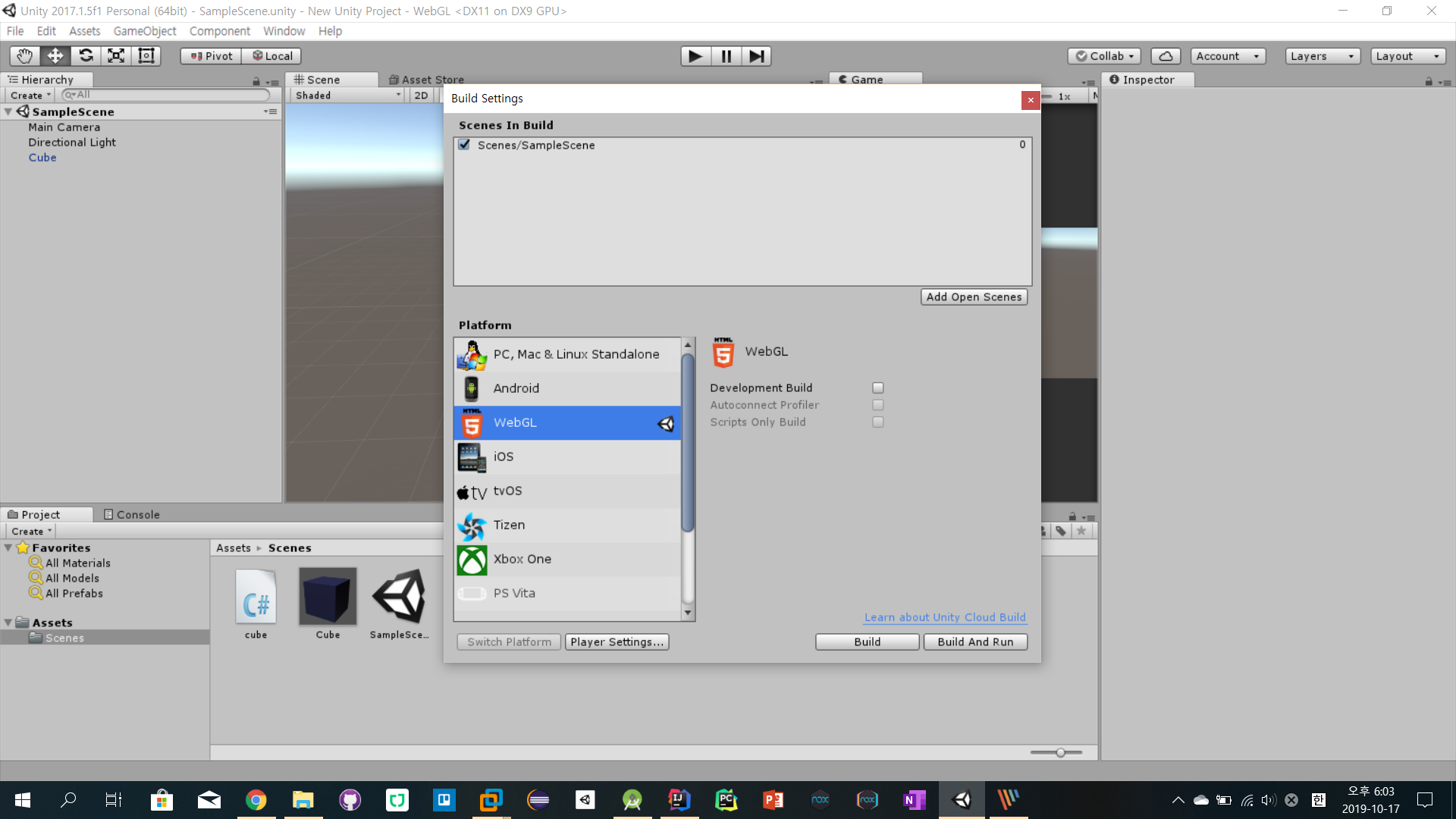Select the Rect Transform tool
The image size is (1456, 819).
pyautogui.click(x=146, y=56)
